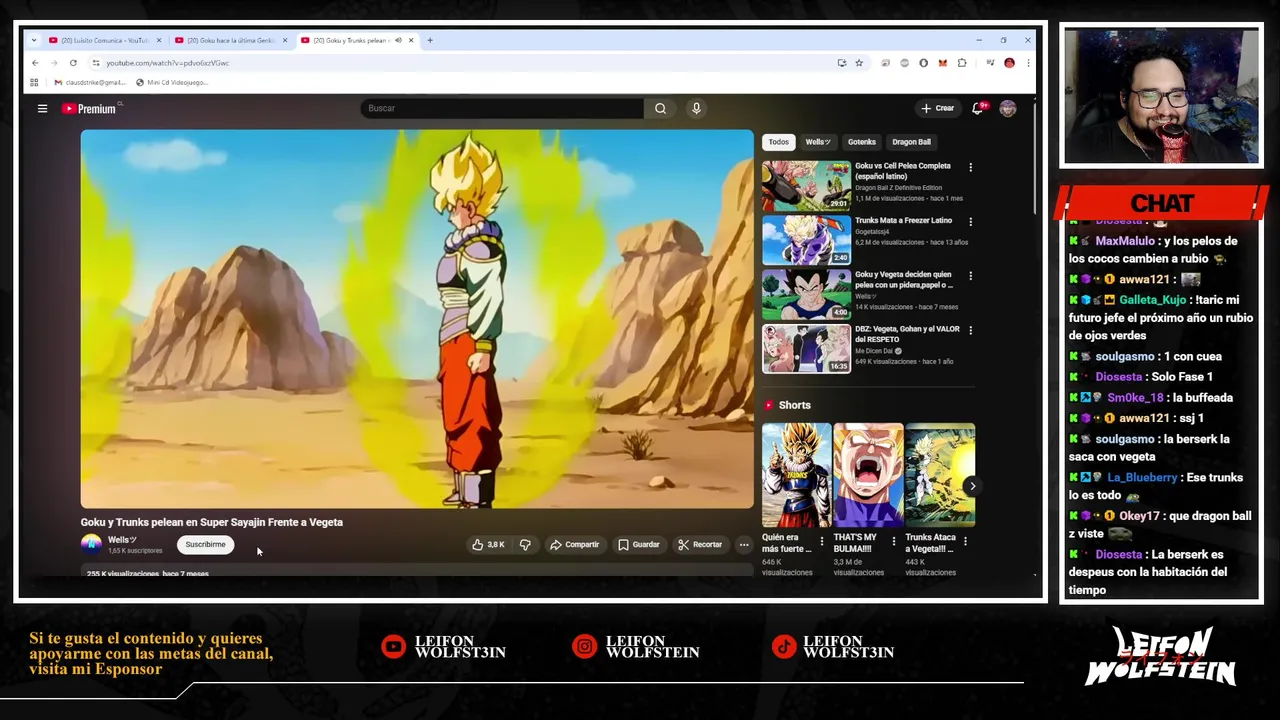Open the YouTube hamburger guide menu
This screenshot has height=720, width=1280.
(x=42, y=108)
